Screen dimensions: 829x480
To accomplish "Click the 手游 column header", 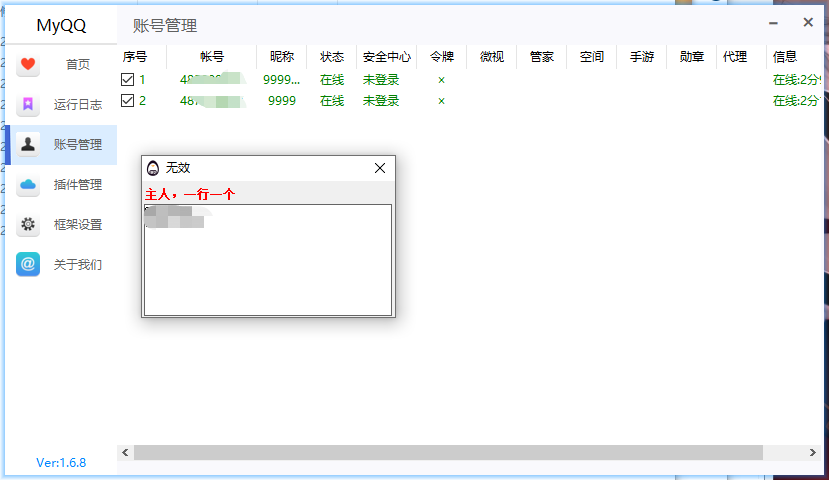I will (642, 57).
